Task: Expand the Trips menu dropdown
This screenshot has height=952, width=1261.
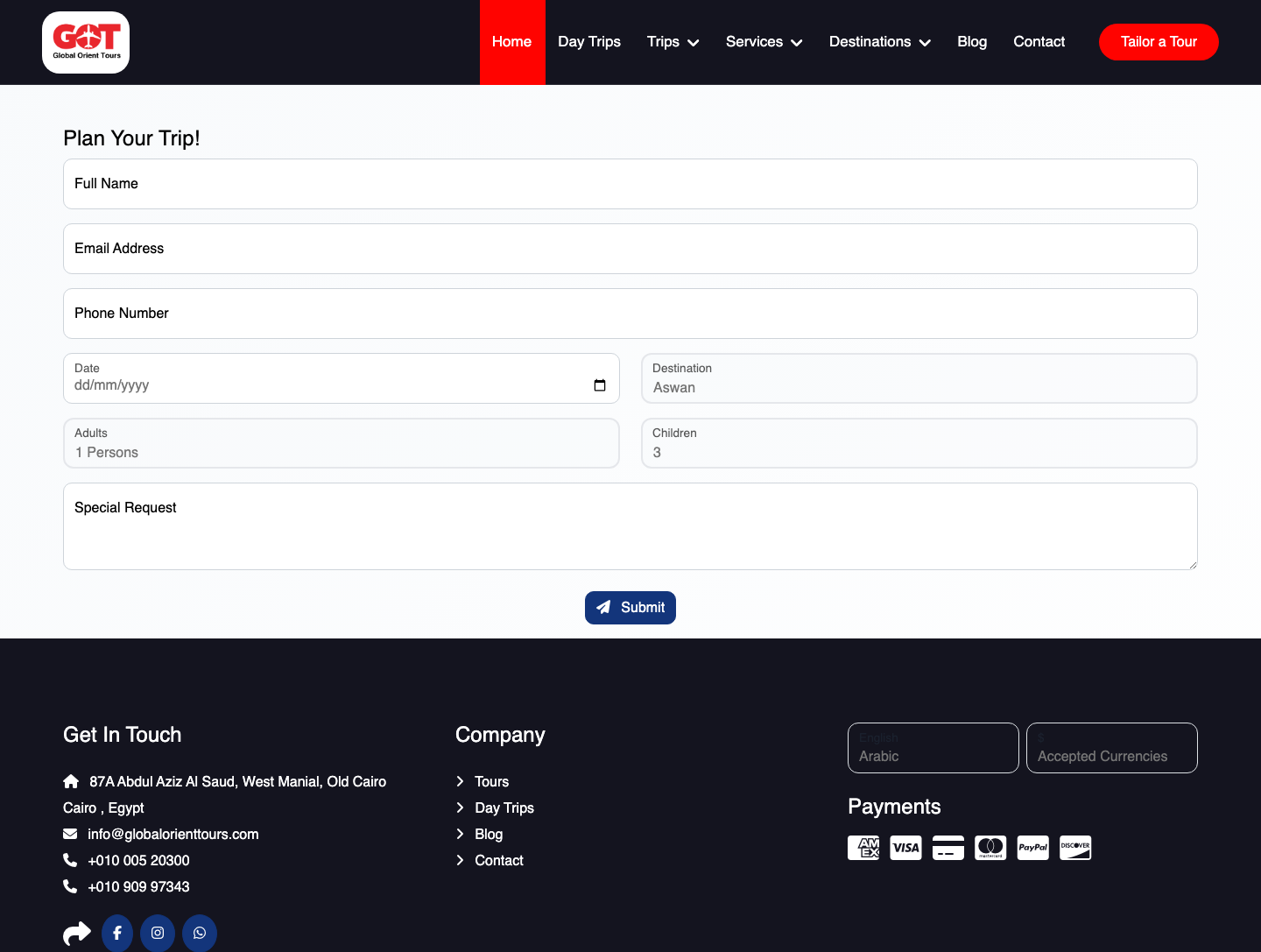Action: pyautogui.click(x=673, y=42)
